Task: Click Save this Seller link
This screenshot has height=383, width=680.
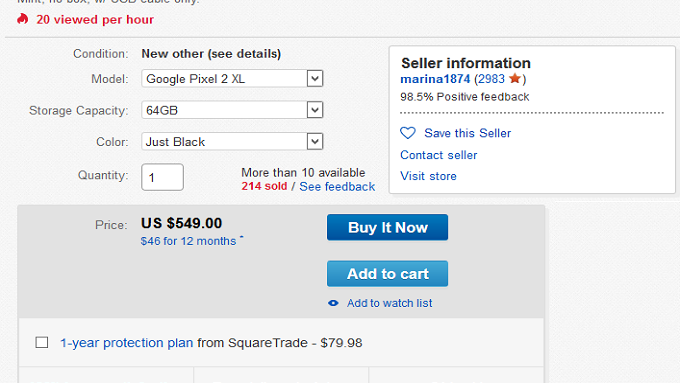Action: 468,133
